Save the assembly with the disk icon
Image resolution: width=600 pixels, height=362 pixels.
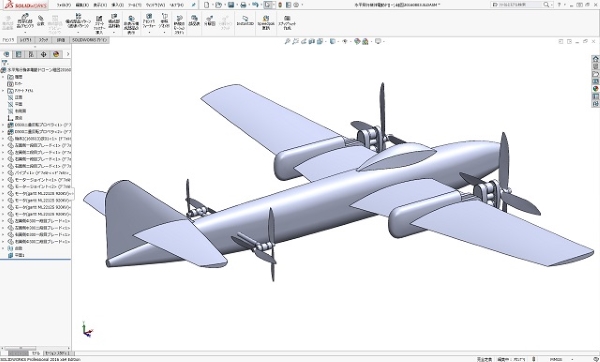(x=231, y=5)
